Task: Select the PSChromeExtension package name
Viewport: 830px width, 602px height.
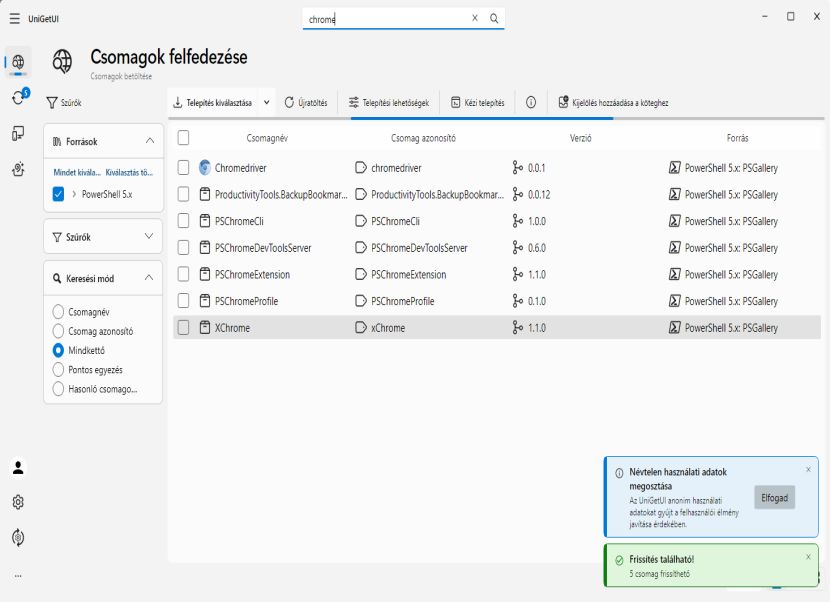Action: tap(252, 275)
